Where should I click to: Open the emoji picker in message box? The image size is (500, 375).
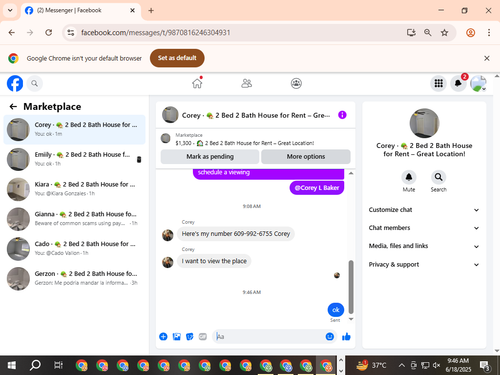pyautogui.click(x=330, y=337)
